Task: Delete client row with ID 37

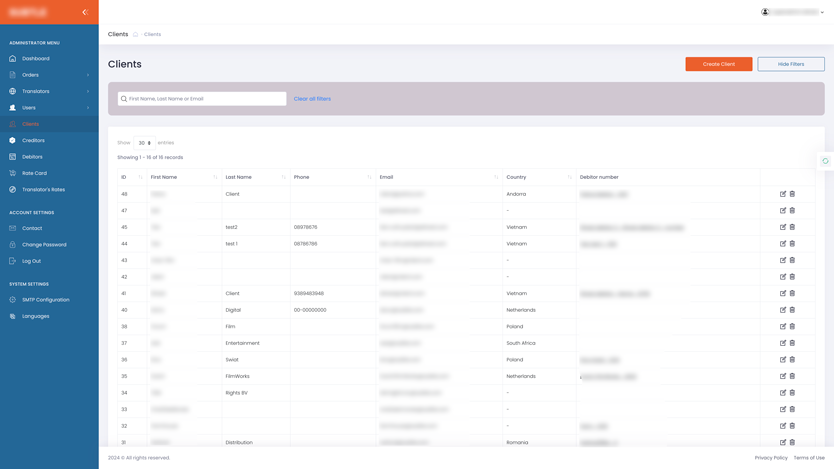Action: tap(793, 343)
